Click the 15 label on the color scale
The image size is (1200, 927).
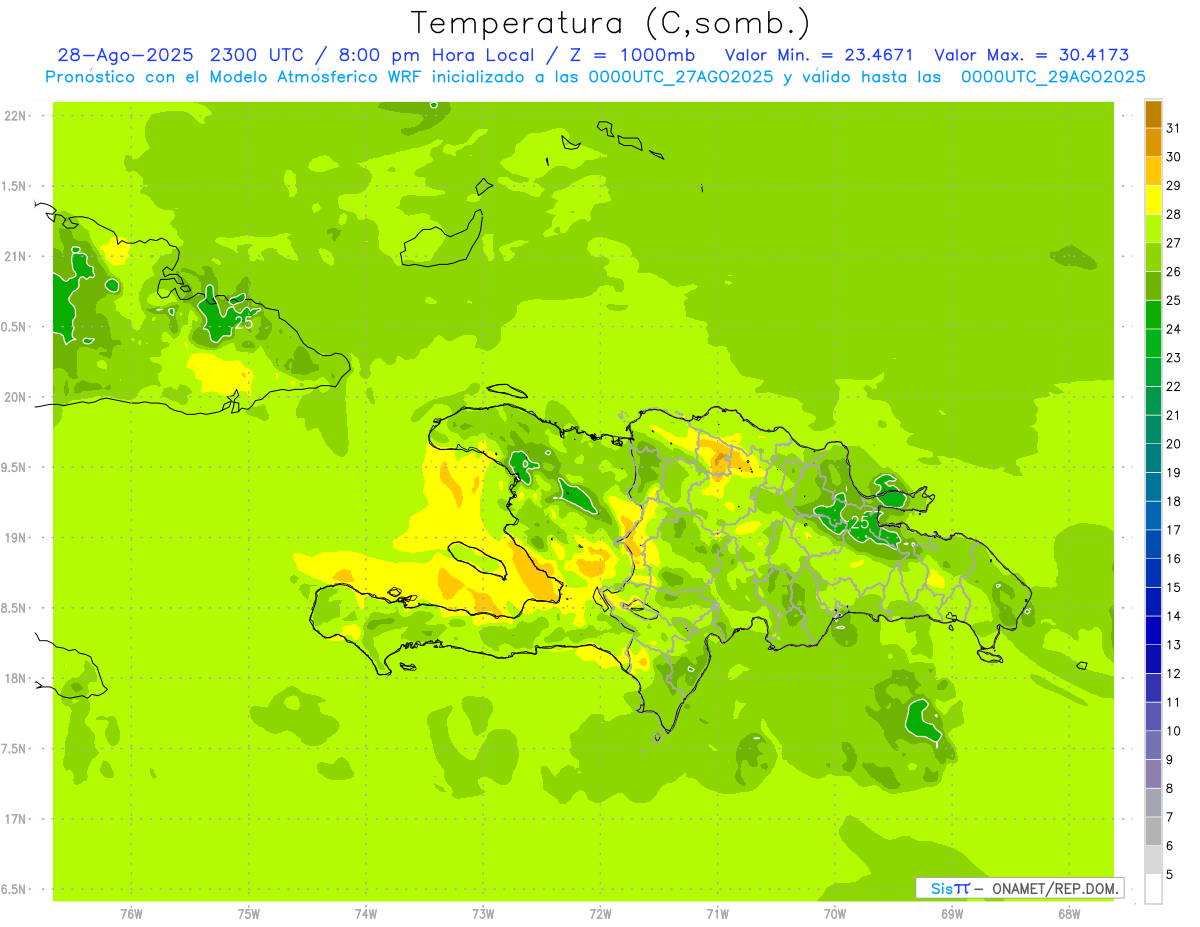coord(1174,588)
